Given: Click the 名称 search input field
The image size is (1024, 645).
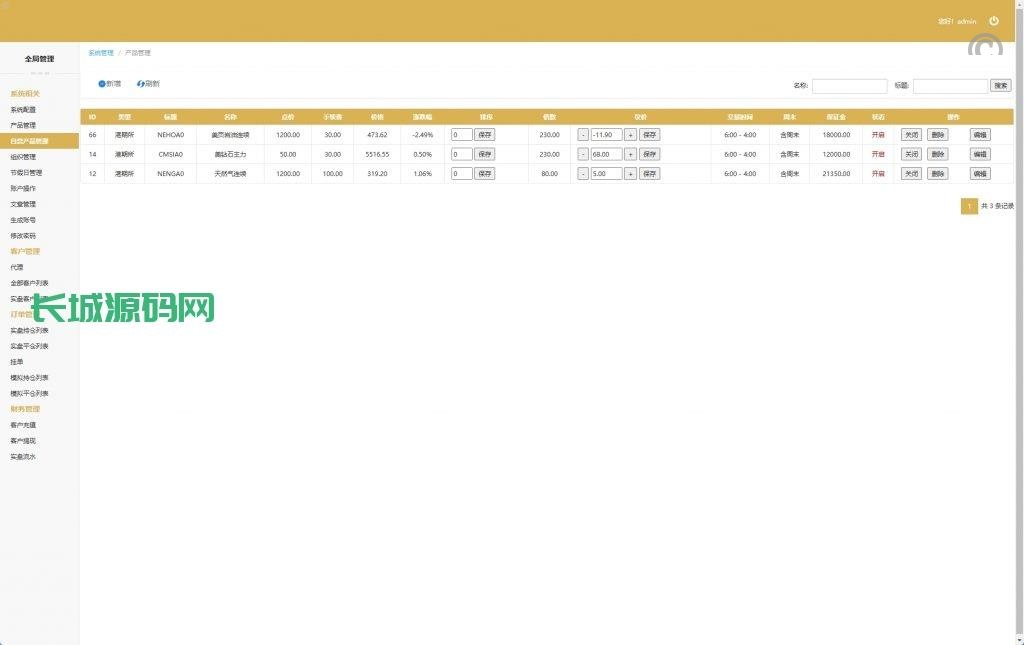Looking at the screenshot, I should click(x=849, y=86).
